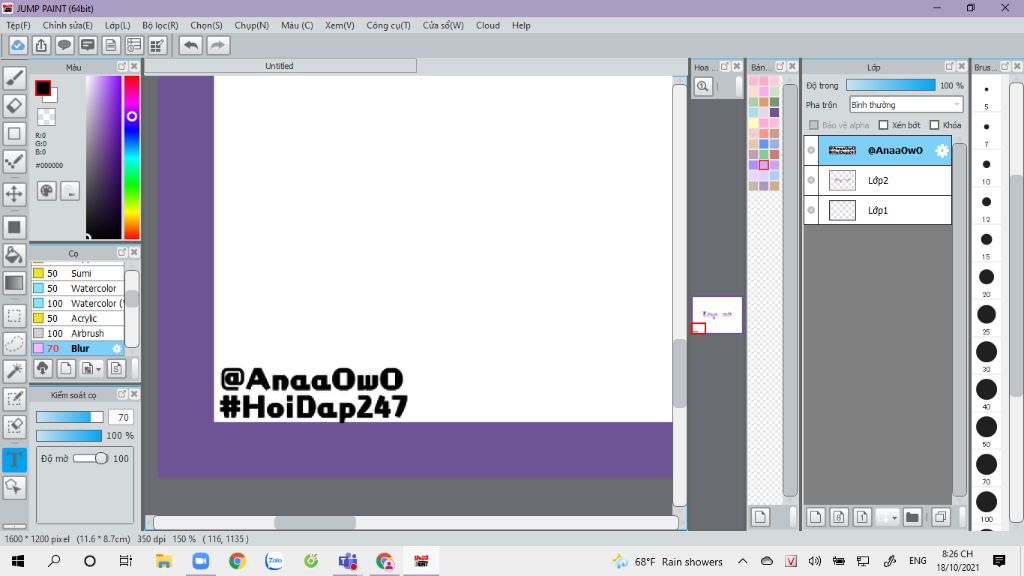
Task: Click the cloud sync toolbar icon
Action: click(18, 45)
